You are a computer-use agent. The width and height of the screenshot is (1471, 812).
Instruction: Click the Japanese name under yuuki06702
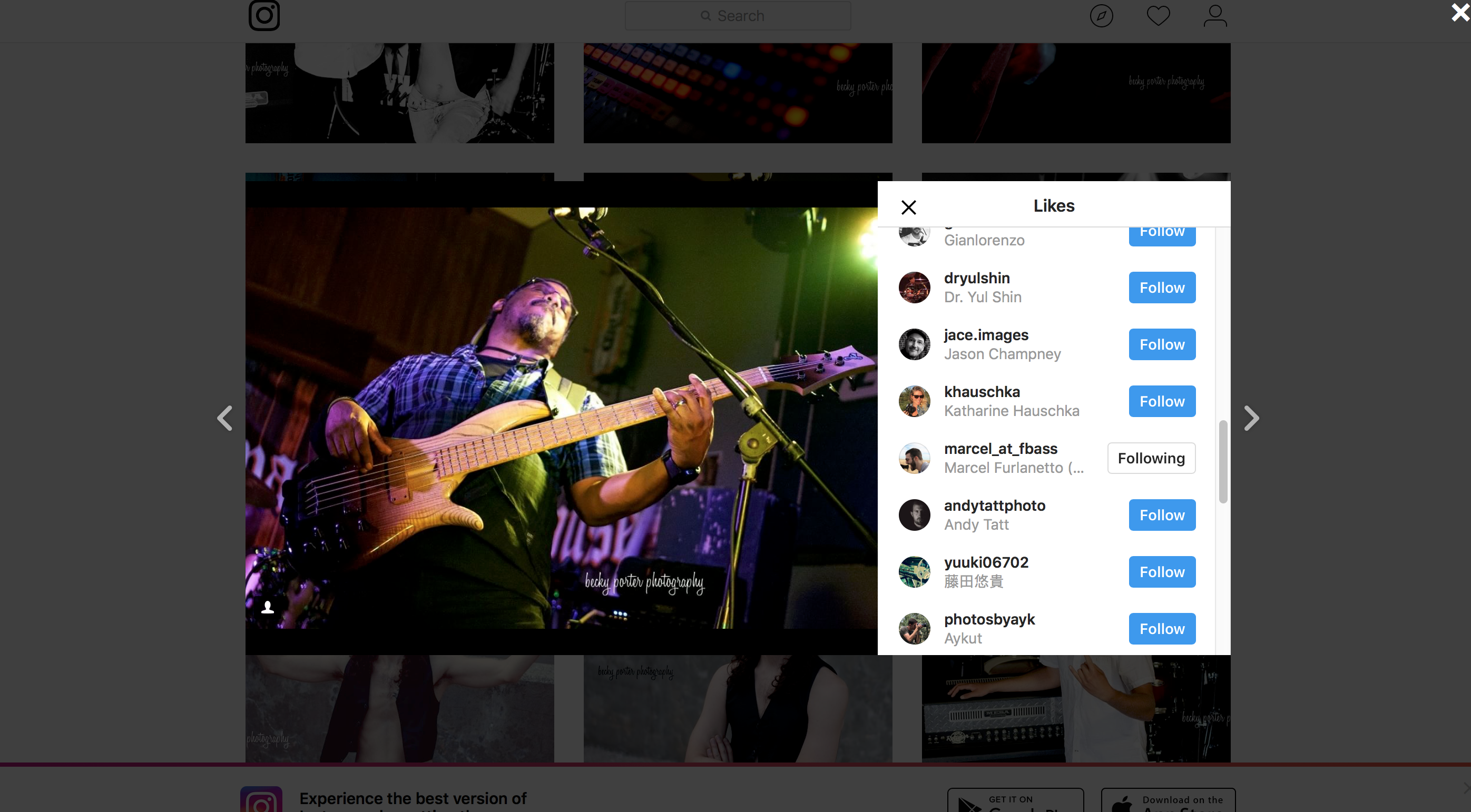click(x=974, y=581)
